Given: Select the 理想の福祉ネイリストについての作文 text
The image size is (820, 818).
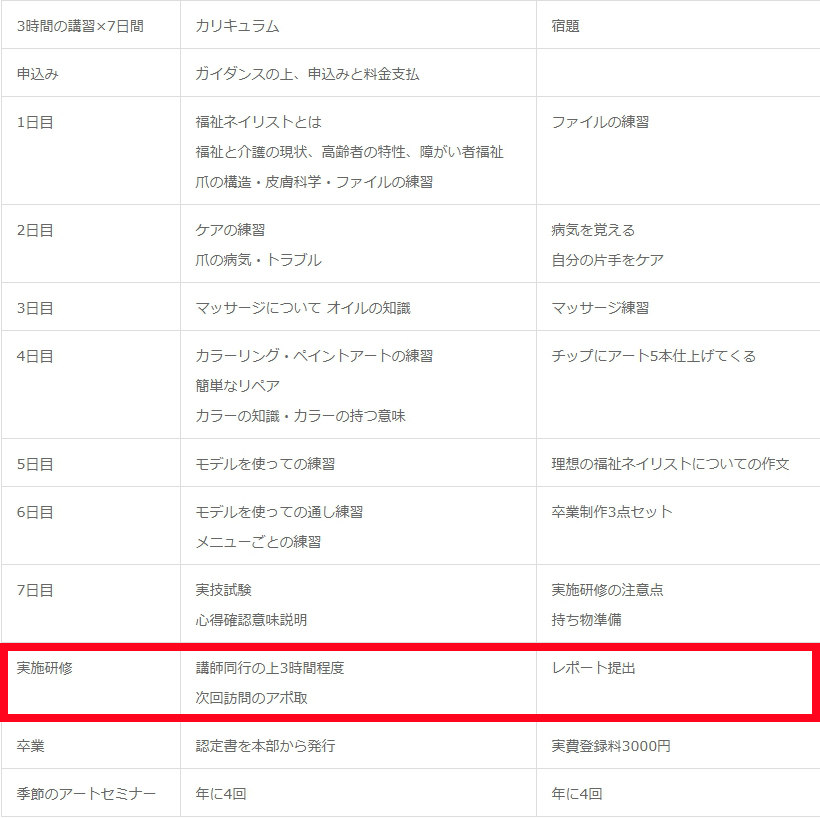Looking at the screenshot, I should pos(670,464).
